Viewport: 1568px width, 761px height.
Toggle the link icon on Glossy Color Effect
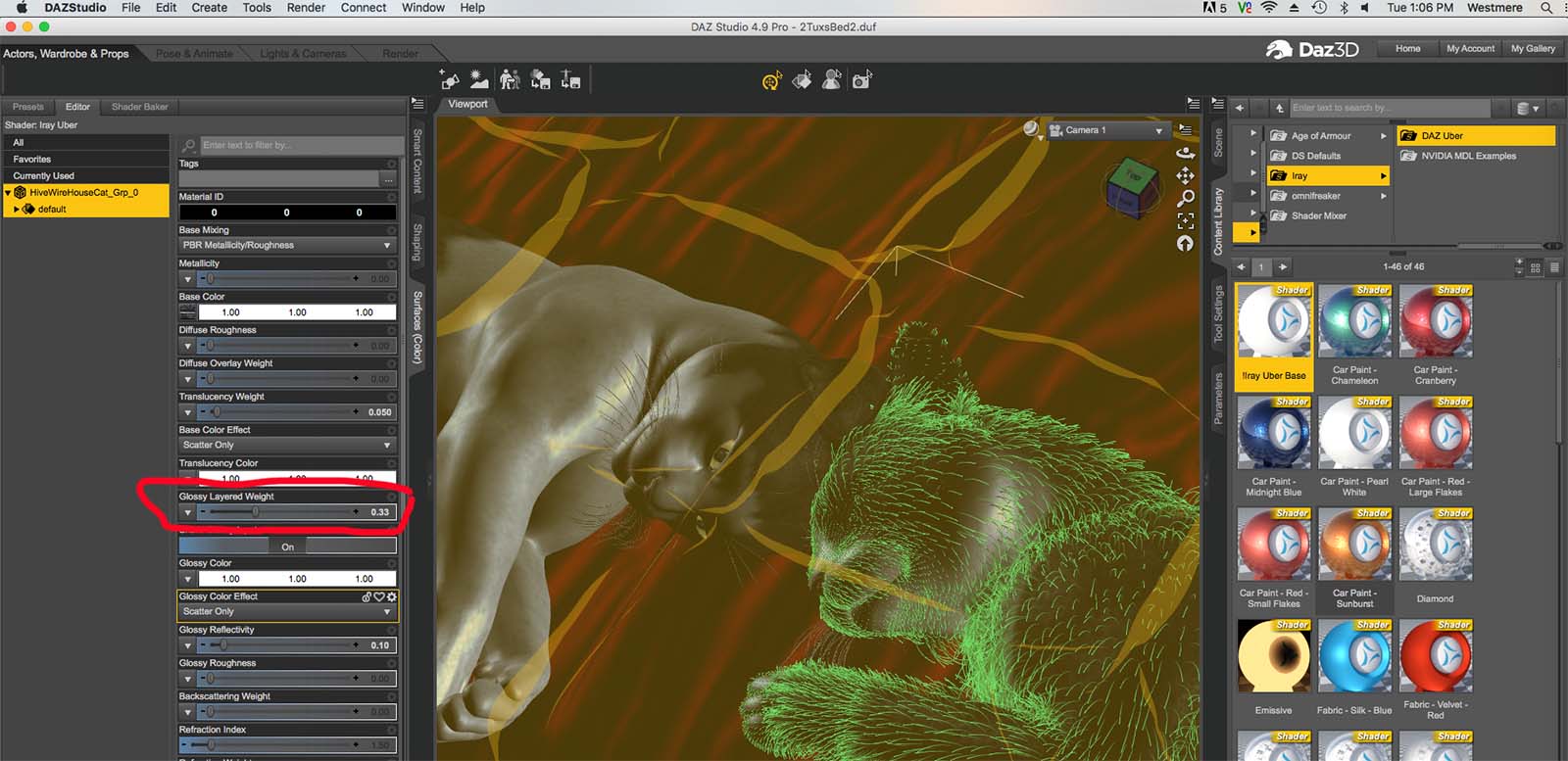click(367, 596)
